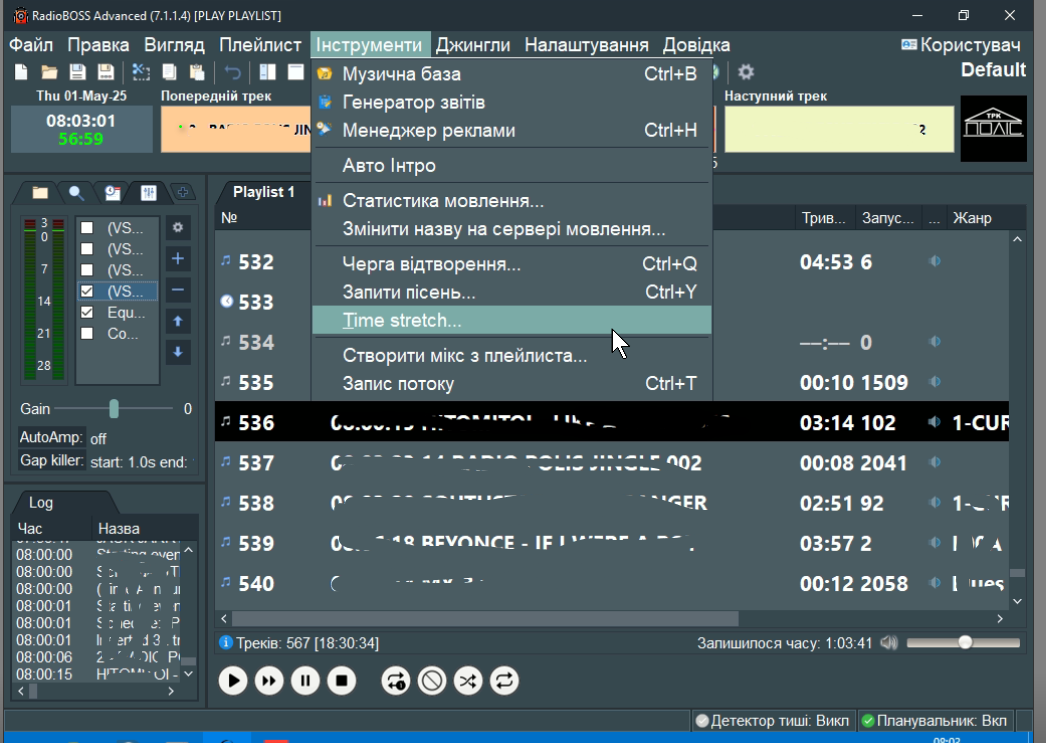Tick the third (VS... plugin checkbox
Image resolution: width=1046 pixels, height=743 pixels.
(x=87, y=270)
